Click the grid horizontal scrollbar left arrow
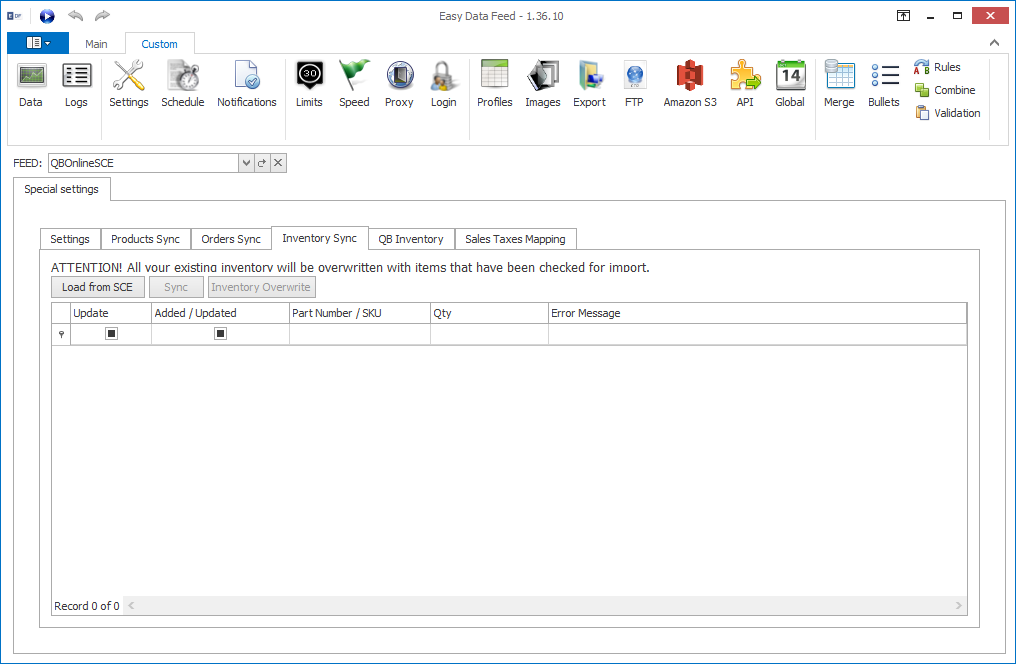This screenshot has width=1016, height=664. pos(131,606)
